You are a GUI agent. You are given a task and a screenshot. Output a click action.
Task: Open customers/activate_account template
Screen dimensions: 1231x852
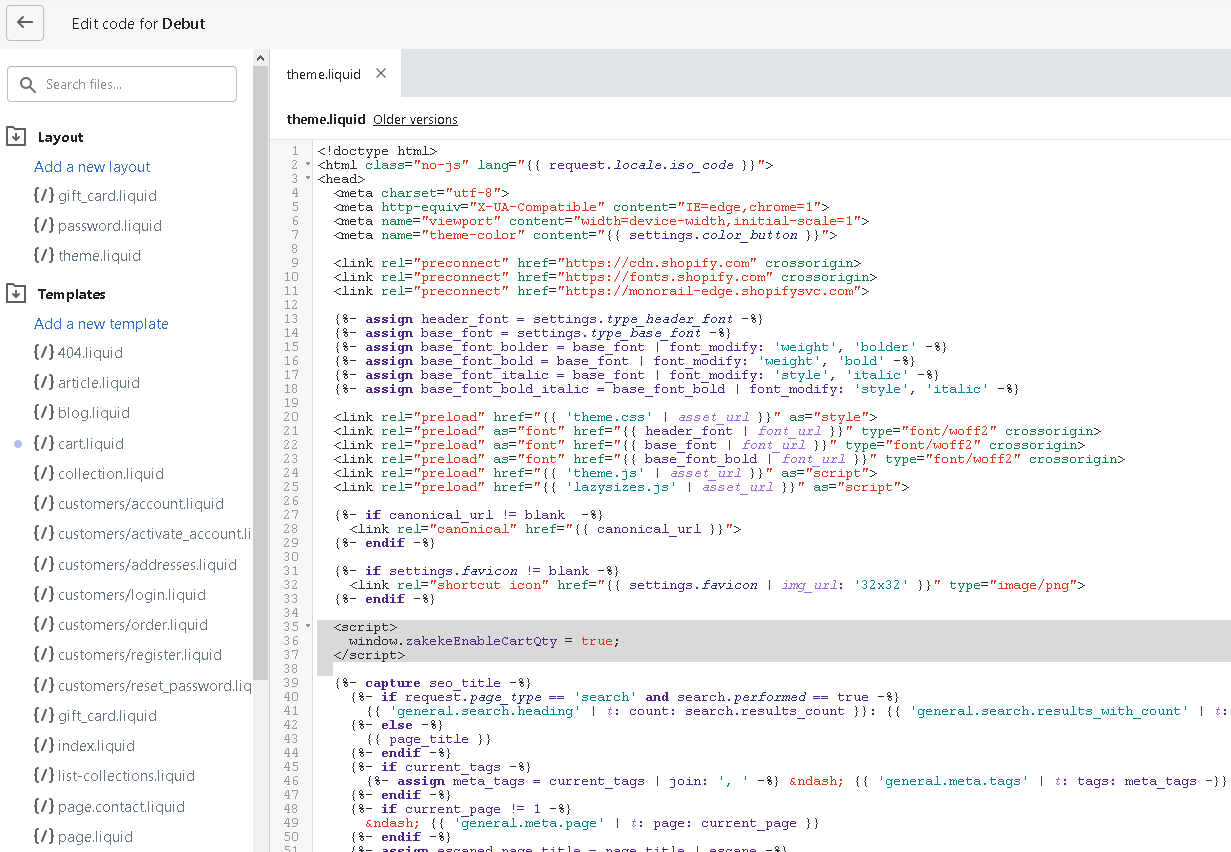[x=155, y=534]
